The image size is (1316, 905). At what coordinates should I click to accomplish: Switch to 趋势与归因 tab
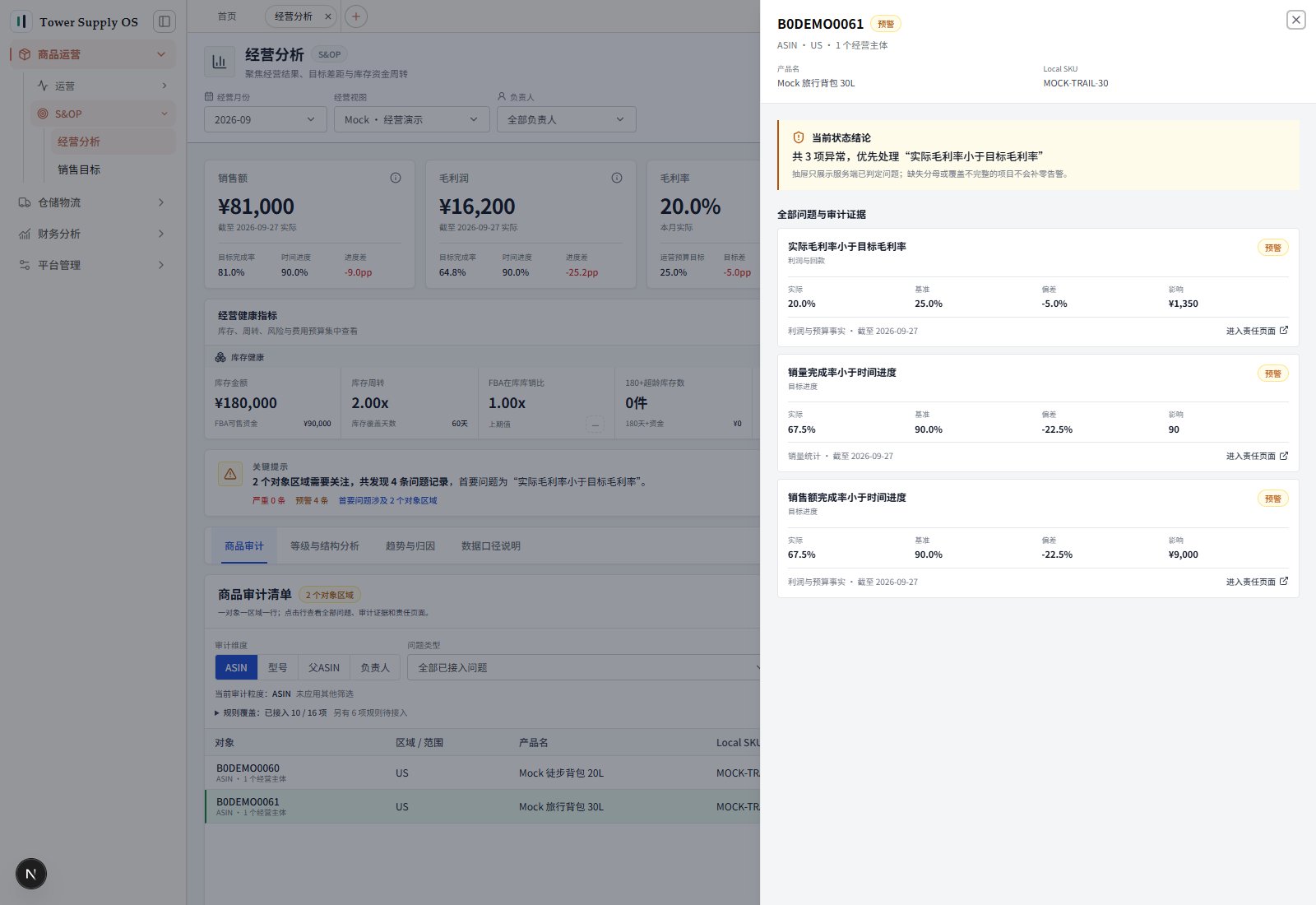[x=410, y=545]
